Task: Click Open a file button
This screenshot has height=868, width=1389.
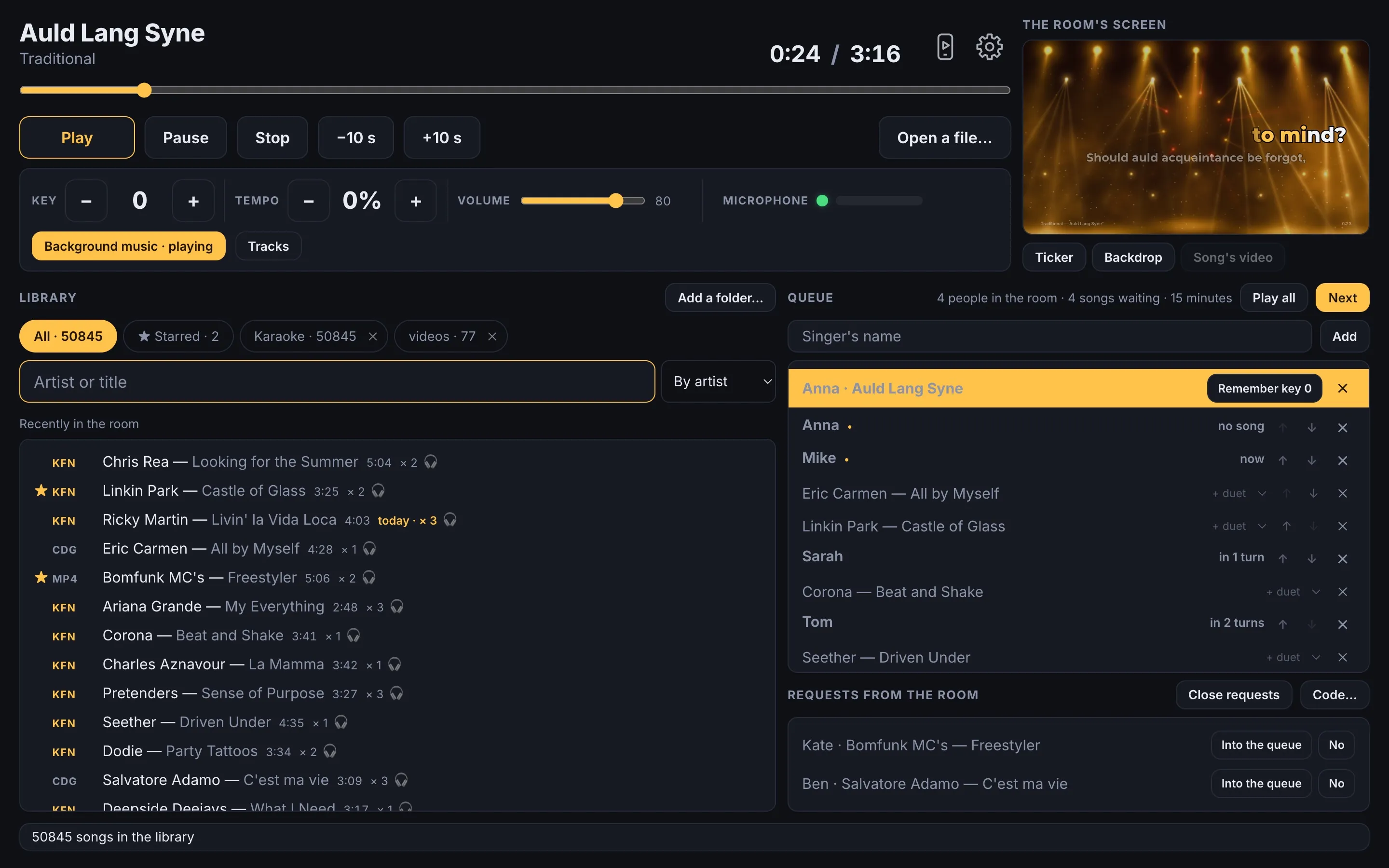Action: click(944, 138)
